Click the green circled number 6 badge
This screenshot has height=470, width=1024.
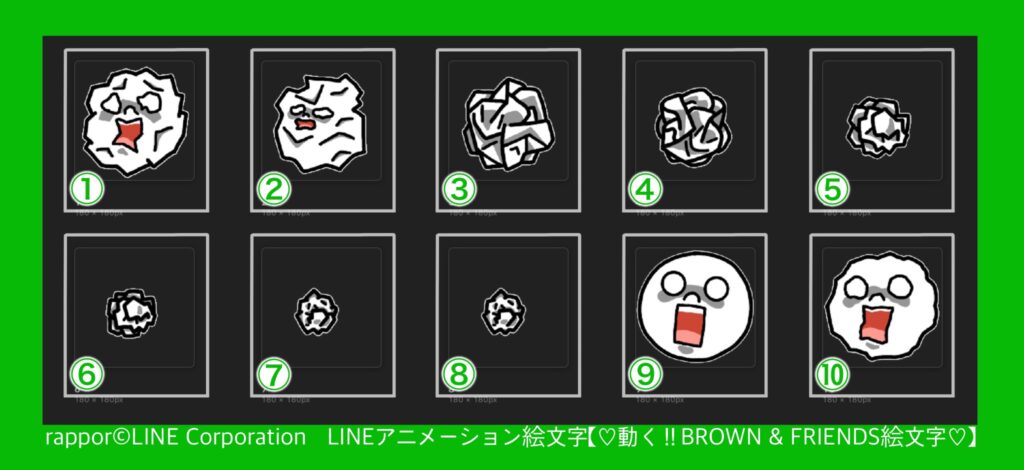pyautogui.click(x=87, y=375)
